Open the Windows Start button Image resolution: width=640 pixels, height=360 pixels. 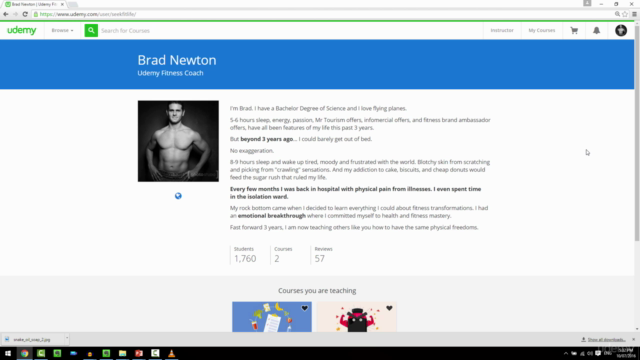coord(8,353)
